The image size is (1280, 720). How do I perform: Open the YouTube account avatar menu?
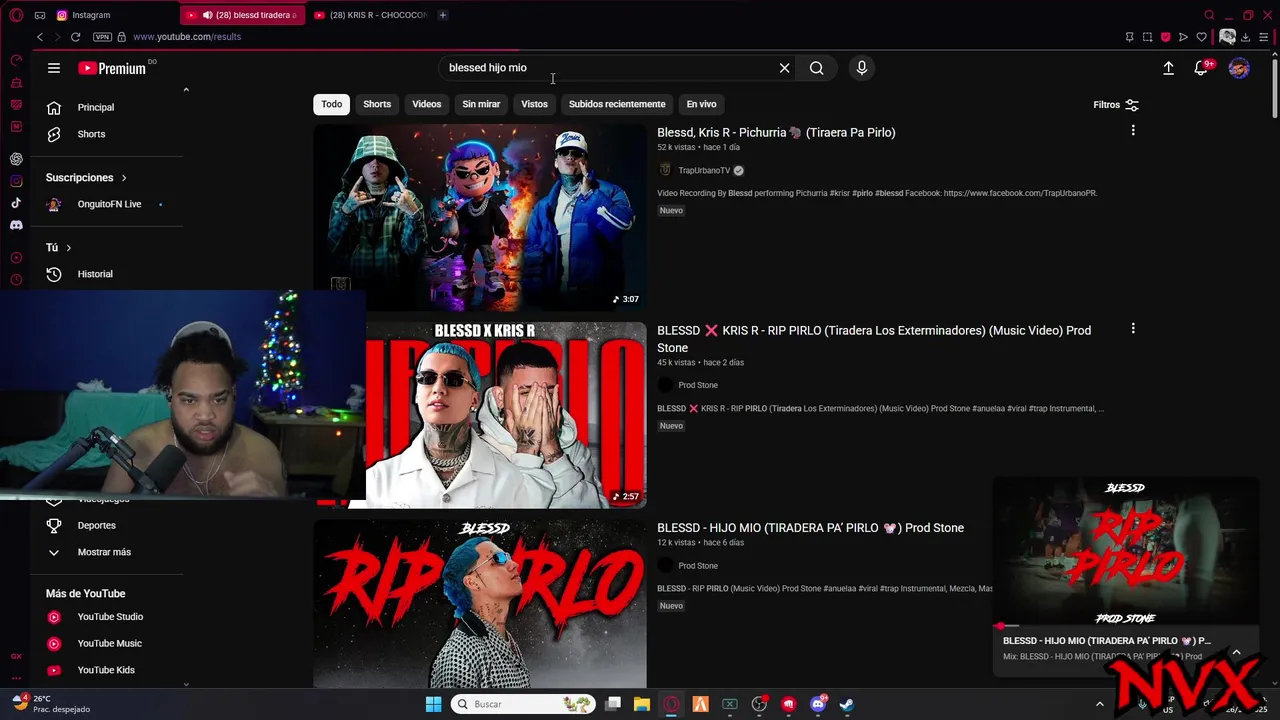tap(1239, 68)
